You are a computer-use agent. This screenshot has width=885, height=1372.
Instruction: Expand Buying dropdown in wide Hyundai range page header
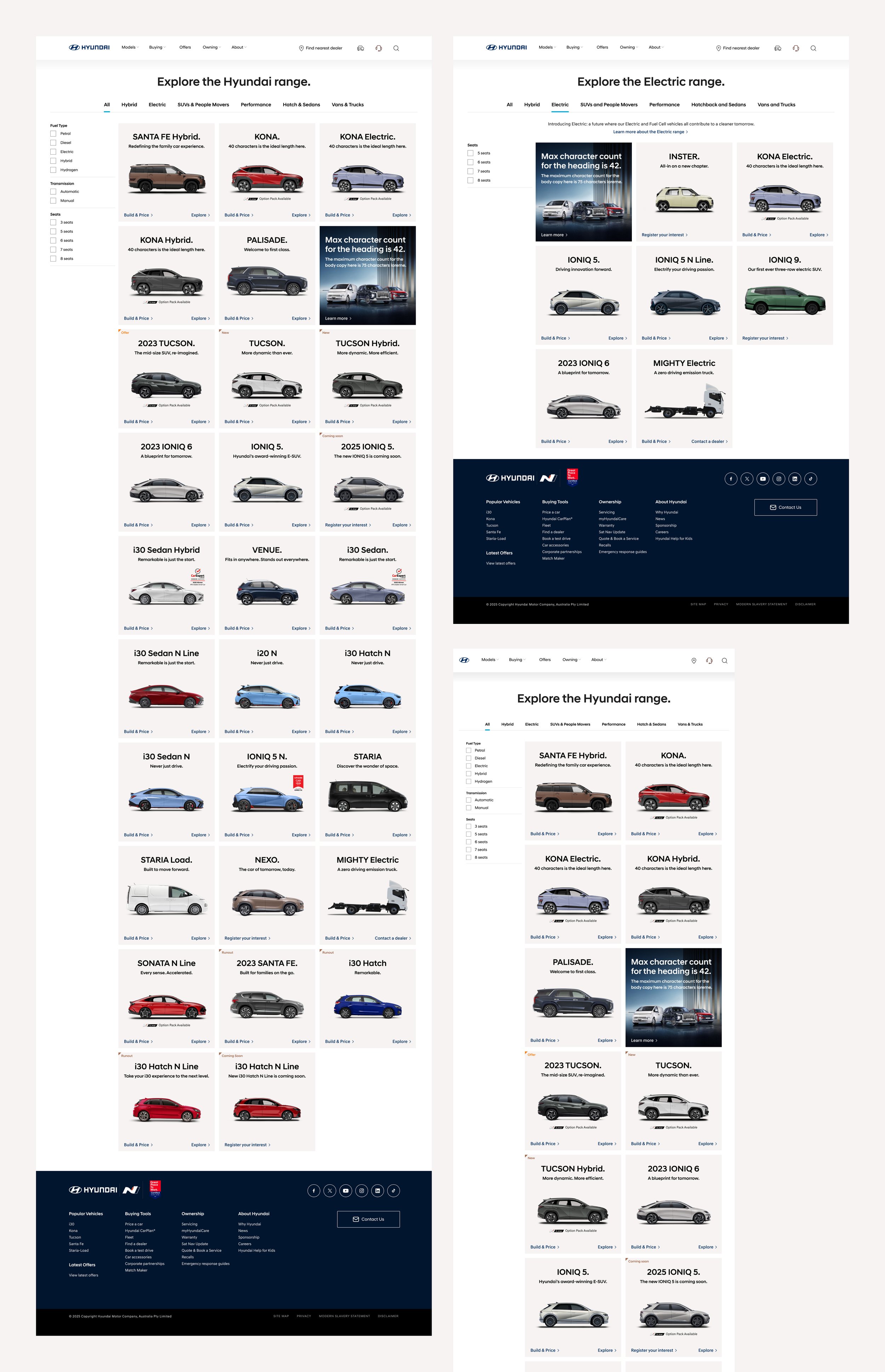(x=158, y=48)
